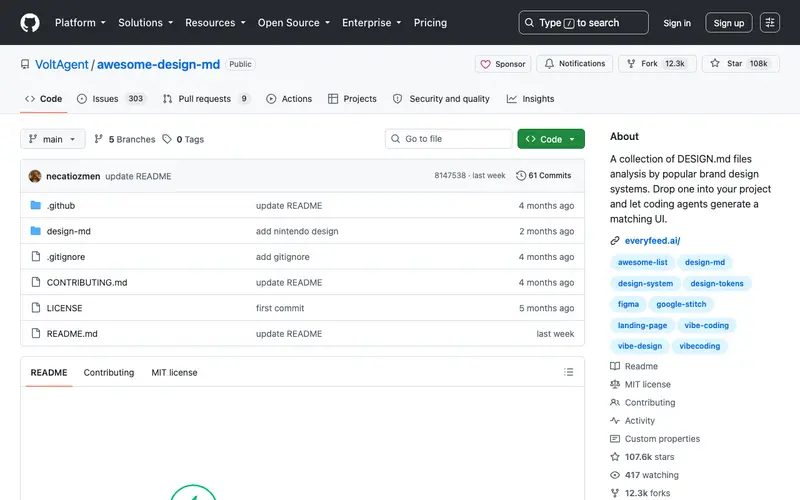Viewport: 800px width, 500px height.
Task: Click the LICENSE file icon
Action: (x=36, y=308)
